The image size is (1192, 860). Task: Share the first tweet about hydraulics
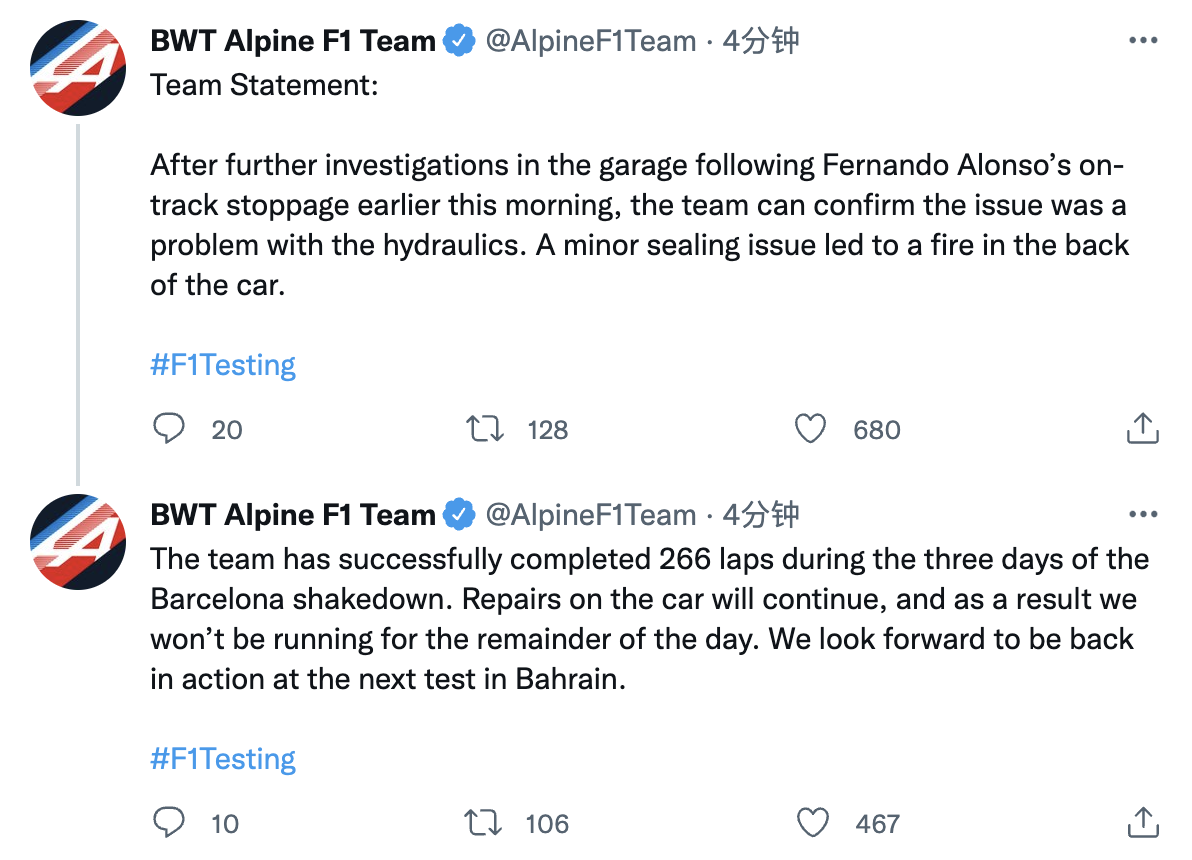[x=1142, y=428]
